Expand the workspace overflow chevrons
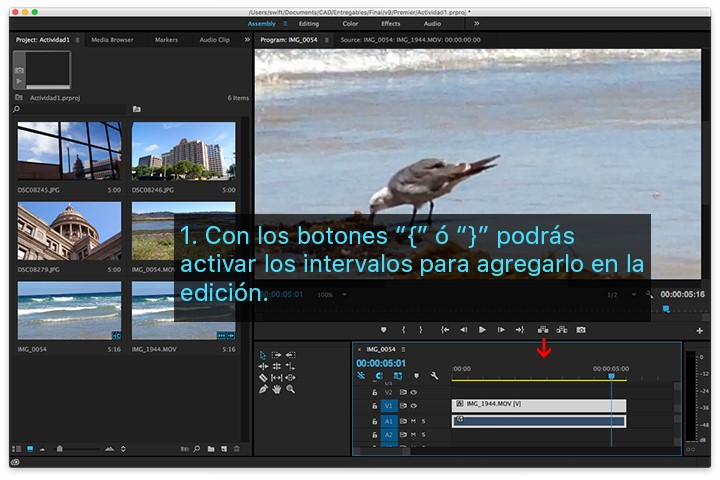 click(x=476, y=23)
